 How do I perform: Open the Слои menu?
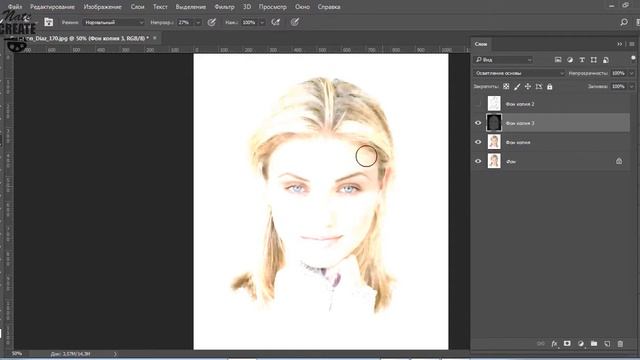click(138, 7)
